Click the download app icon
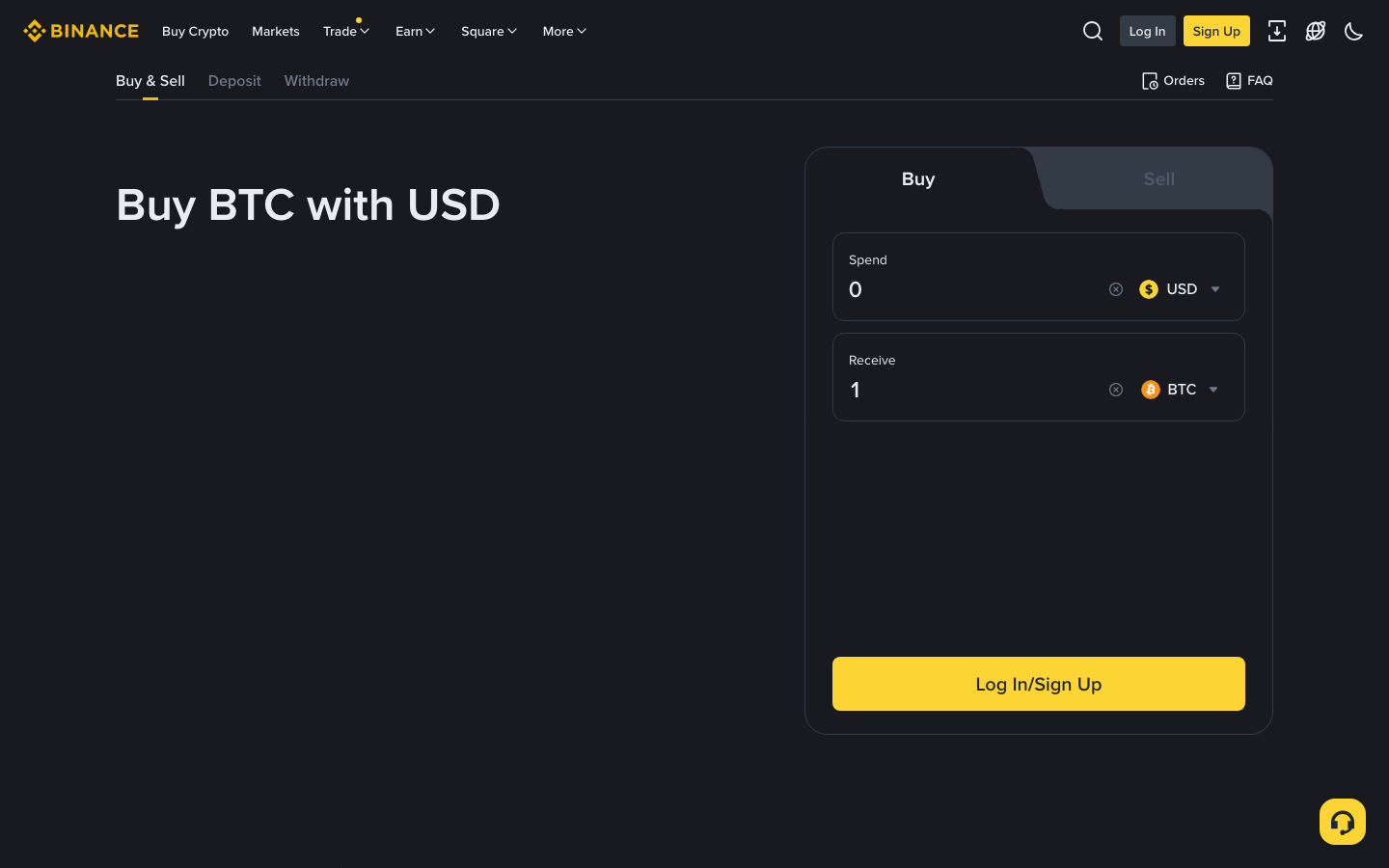 1277,31
